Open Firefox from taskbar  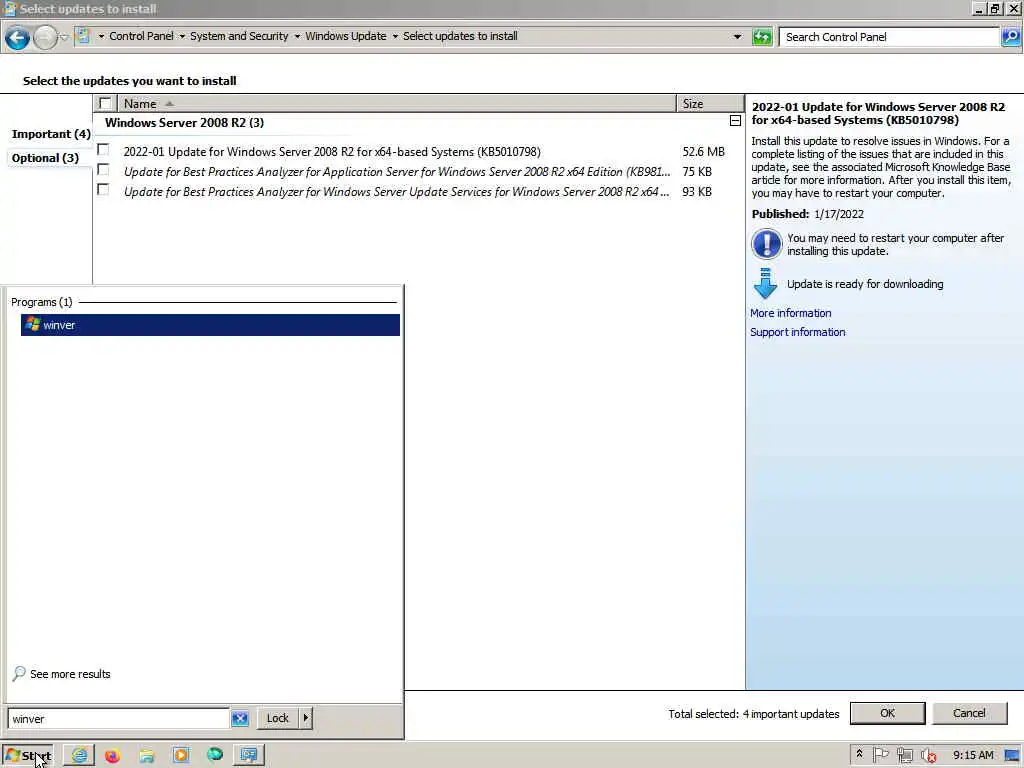click(113, 756)
